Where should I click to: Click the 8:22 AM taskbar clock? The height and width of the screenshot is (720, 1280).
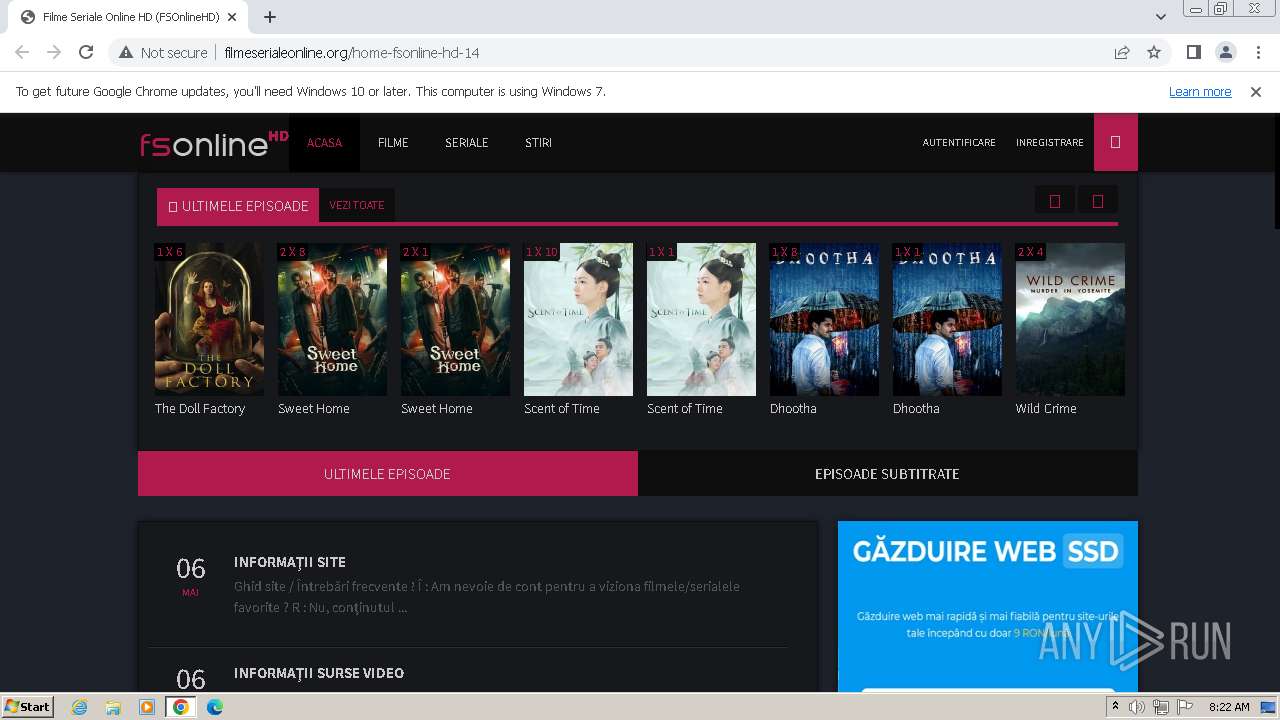point(1229,707)
